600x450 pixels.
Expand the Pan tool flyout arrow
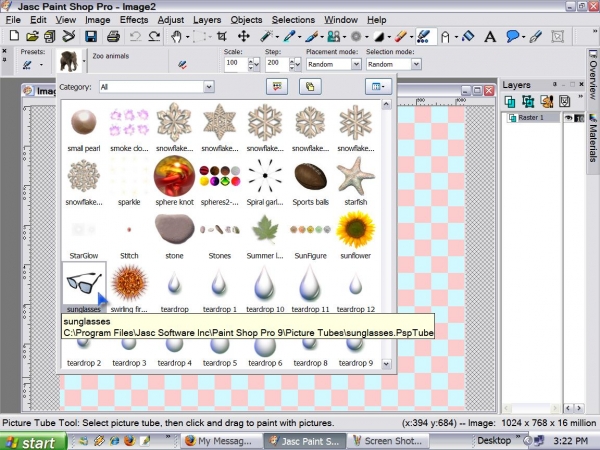188,37
